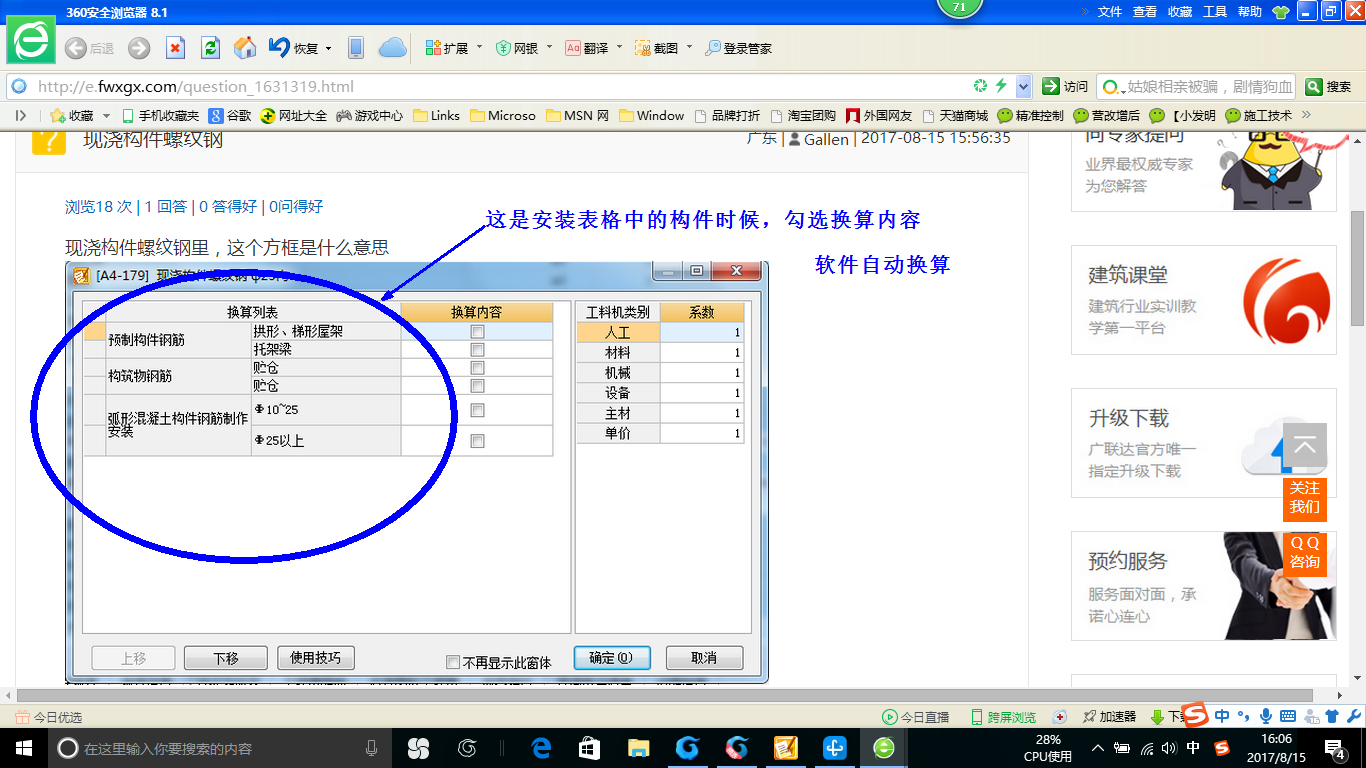1366x768 pixels.
Task: Open the mobile phone assistant toolbar icon
Action: tap(355, 47)
